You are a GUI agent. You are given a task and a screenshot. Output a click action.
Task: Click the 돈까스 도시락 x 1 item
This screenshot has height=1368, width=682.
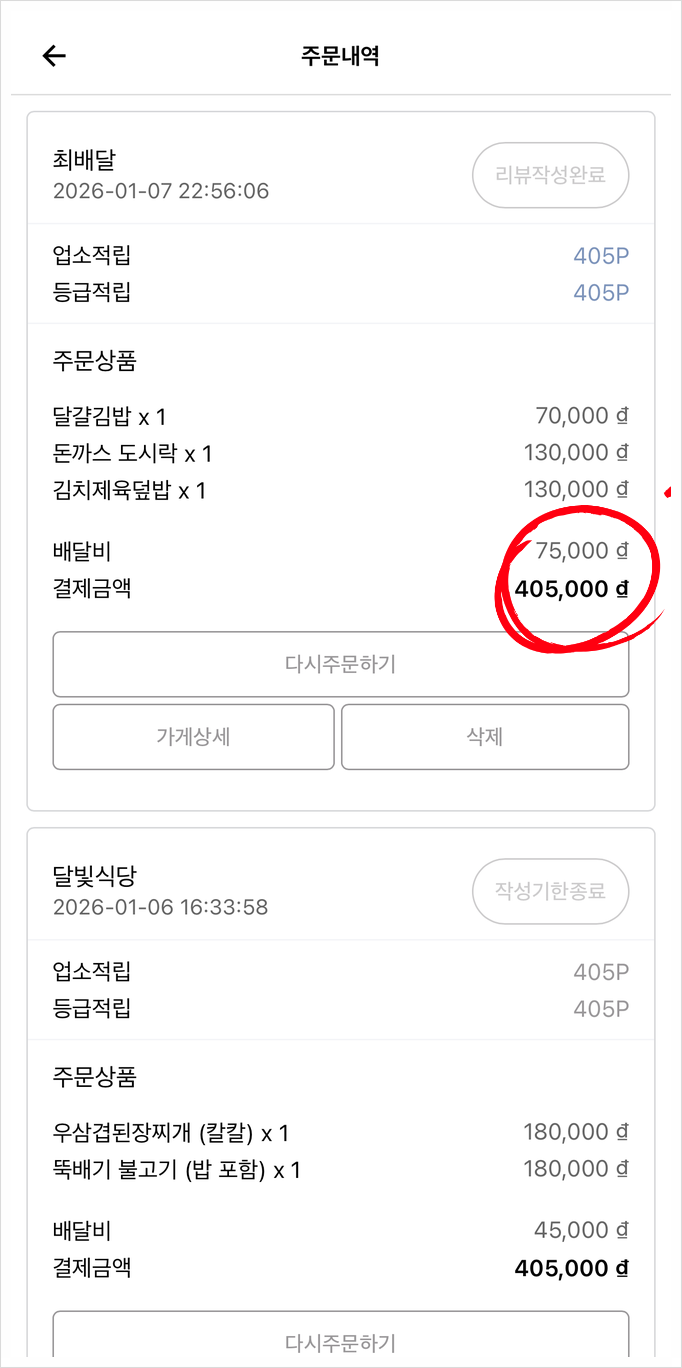click(x=132, y=454)
